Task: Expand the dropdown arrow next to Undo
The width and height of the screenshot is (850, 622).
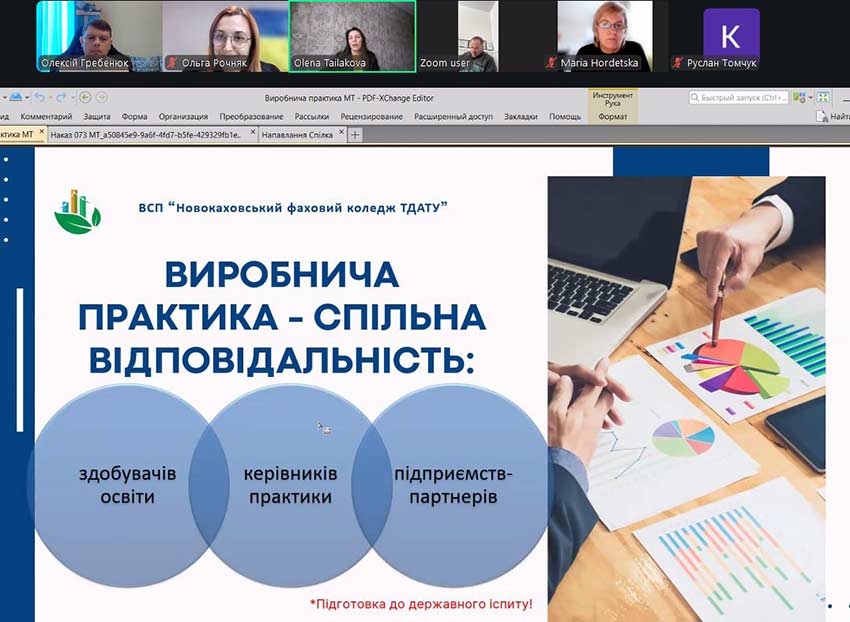Action: [50, 98]
